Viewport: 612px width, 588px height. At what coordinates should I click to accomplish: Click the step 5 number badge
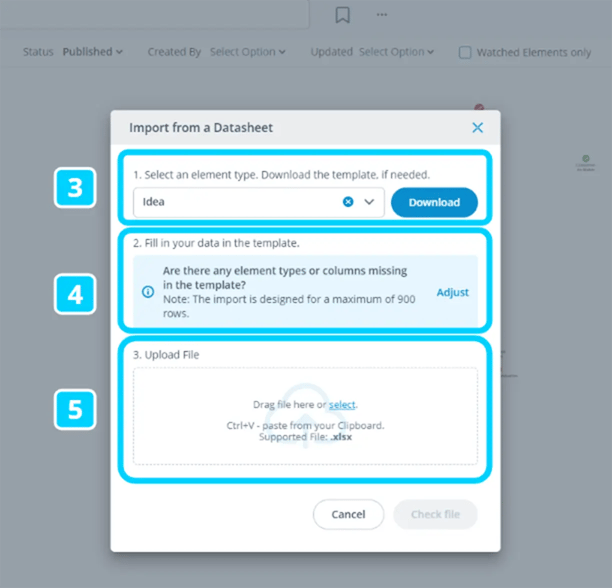point(74,408)
